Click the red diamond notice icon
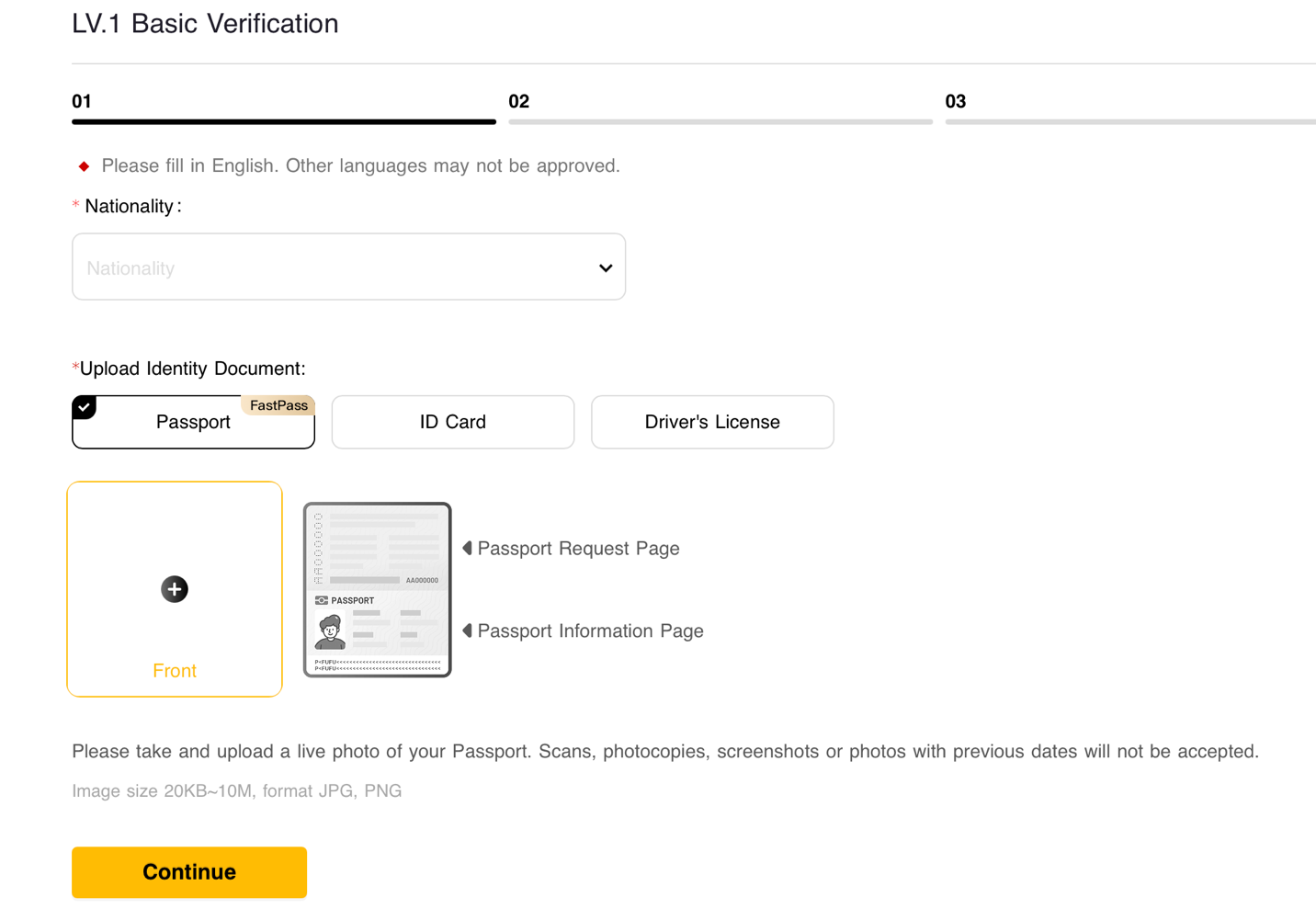Image resolution: width=1316 pixels, height=920 pixels. point(84,166)
